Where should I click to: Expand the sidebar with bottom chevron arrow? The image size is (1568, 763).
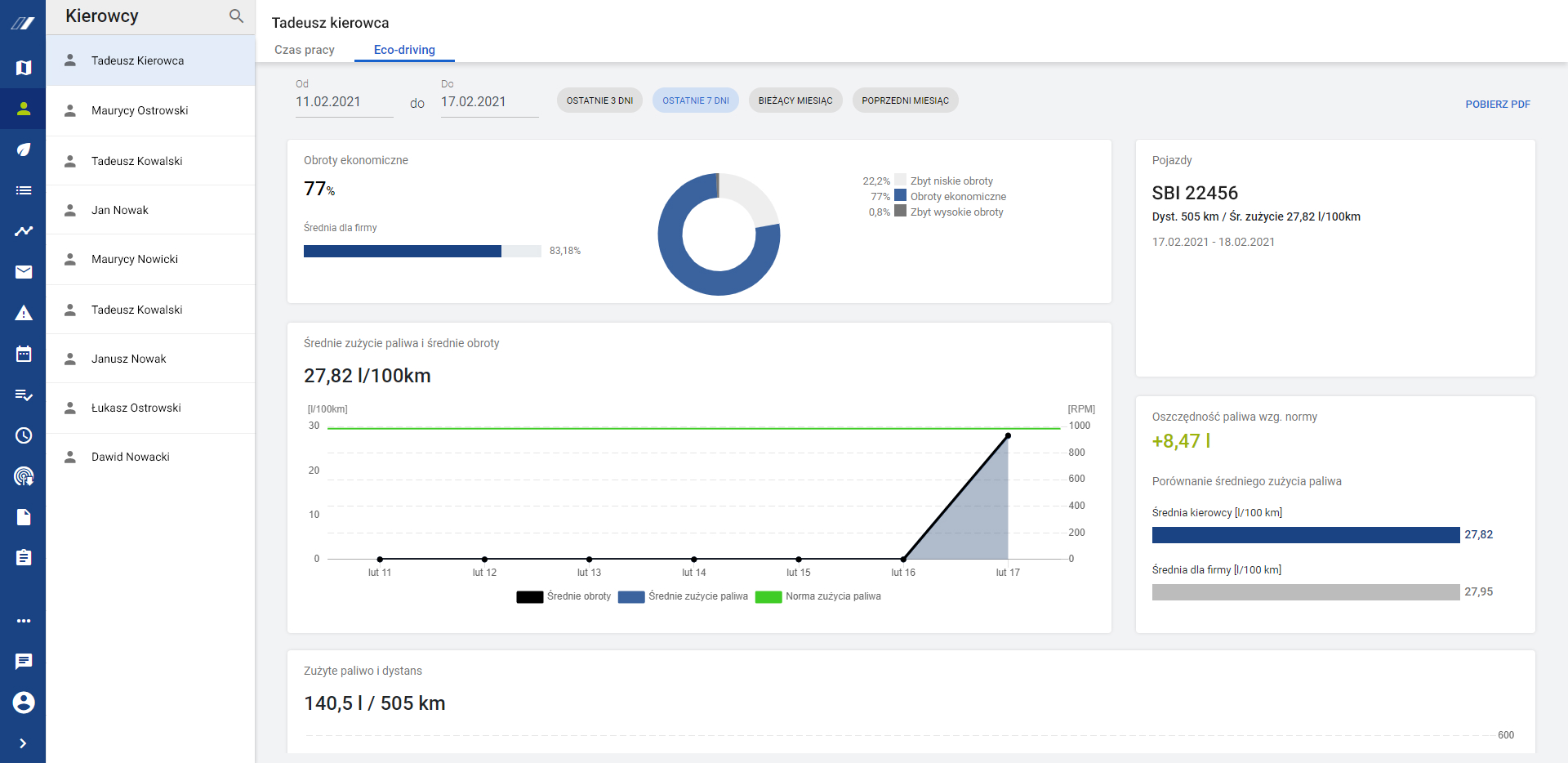click(23, 743)
